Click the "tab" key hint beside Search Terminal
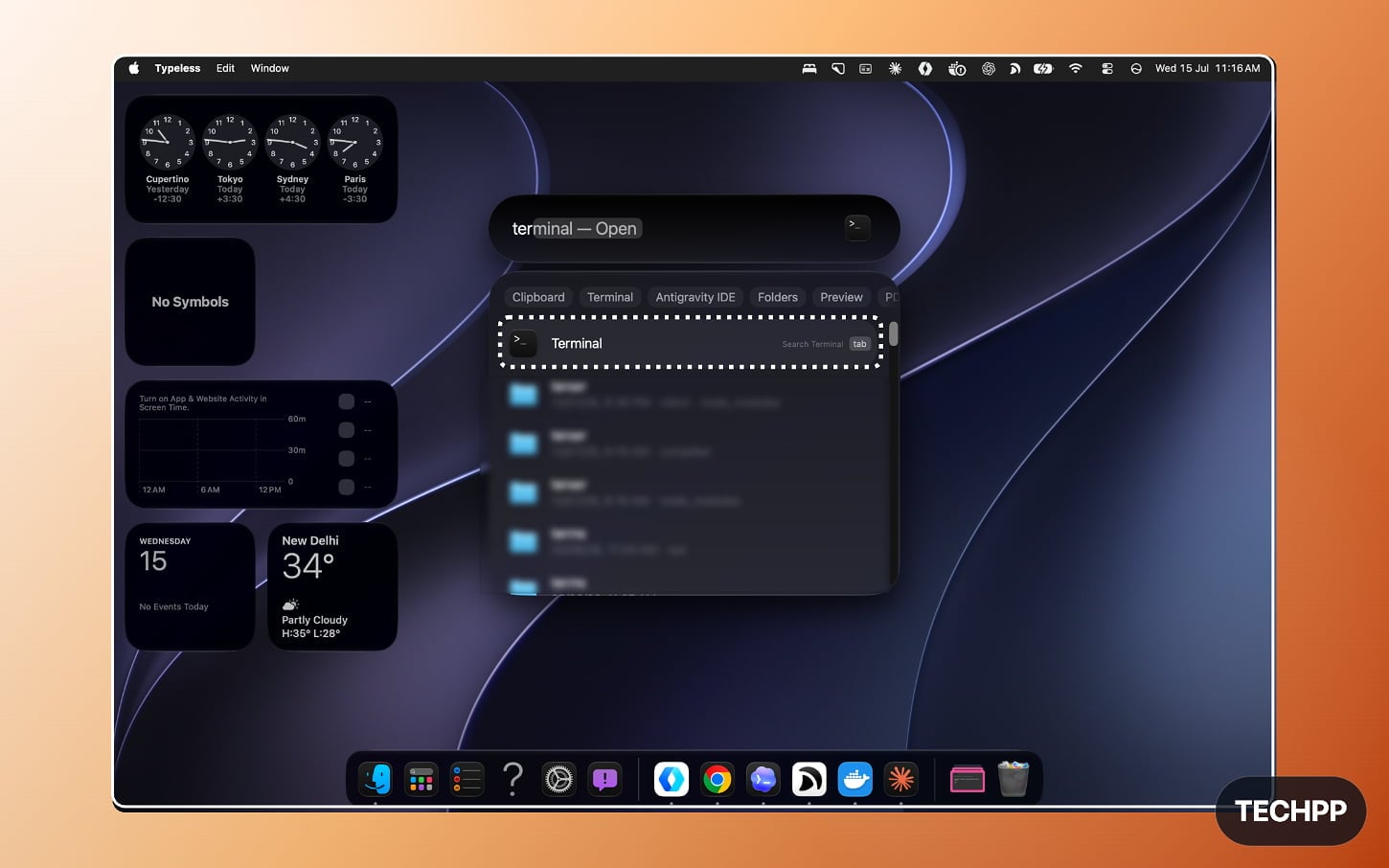 pos(859,344)
